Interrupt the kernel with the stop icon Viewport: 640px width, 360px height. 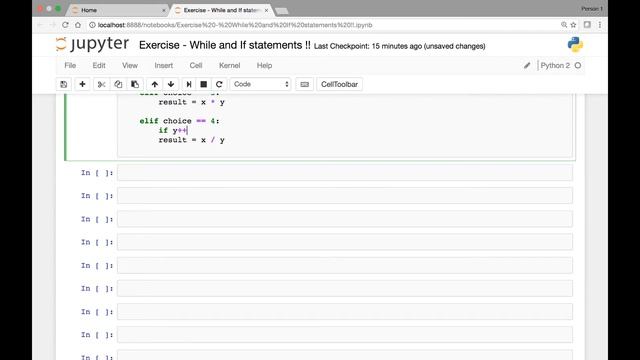204,84
